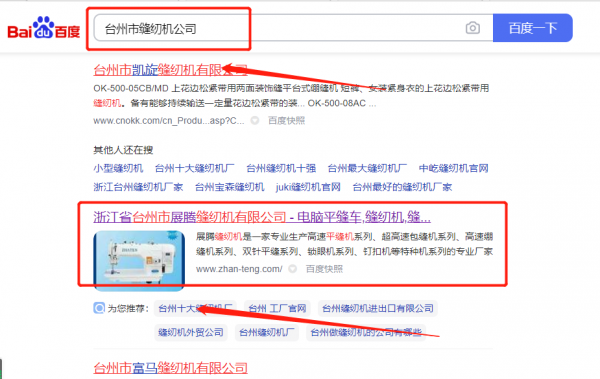Image resolution: width=600 pixels, height=379 pixels.
Task: Select recommended tag 台州做缝纫机的公司有哪些
Action: [x=366, y=332]
